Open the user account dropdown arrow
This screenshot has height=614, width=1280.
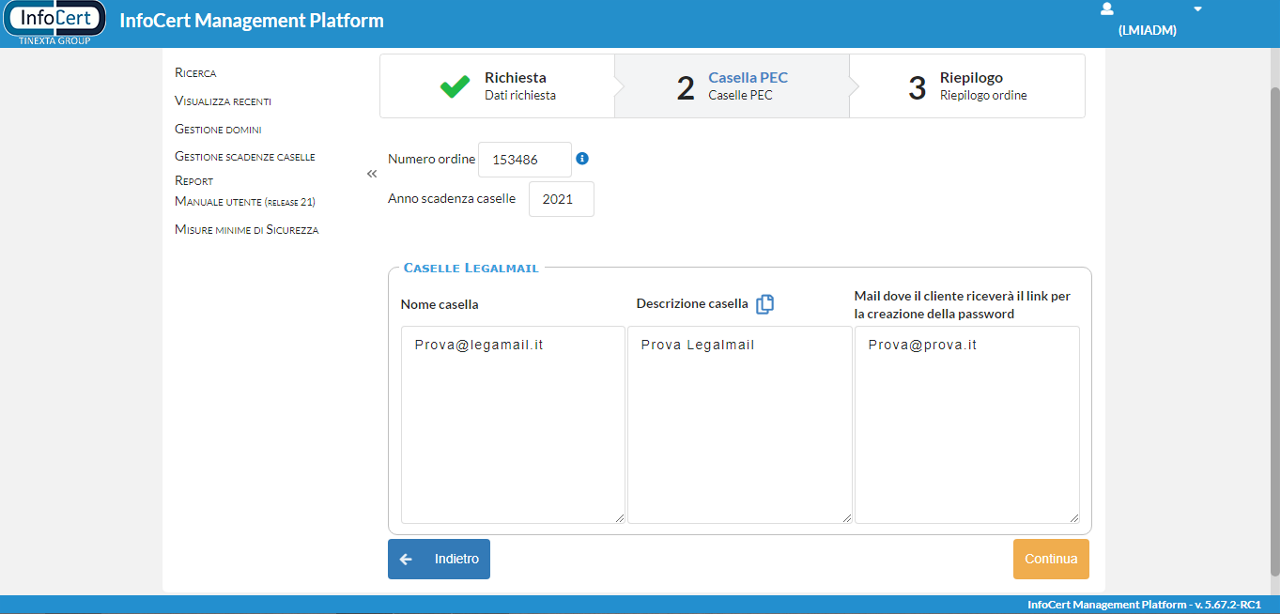[x=1197, y=9]
